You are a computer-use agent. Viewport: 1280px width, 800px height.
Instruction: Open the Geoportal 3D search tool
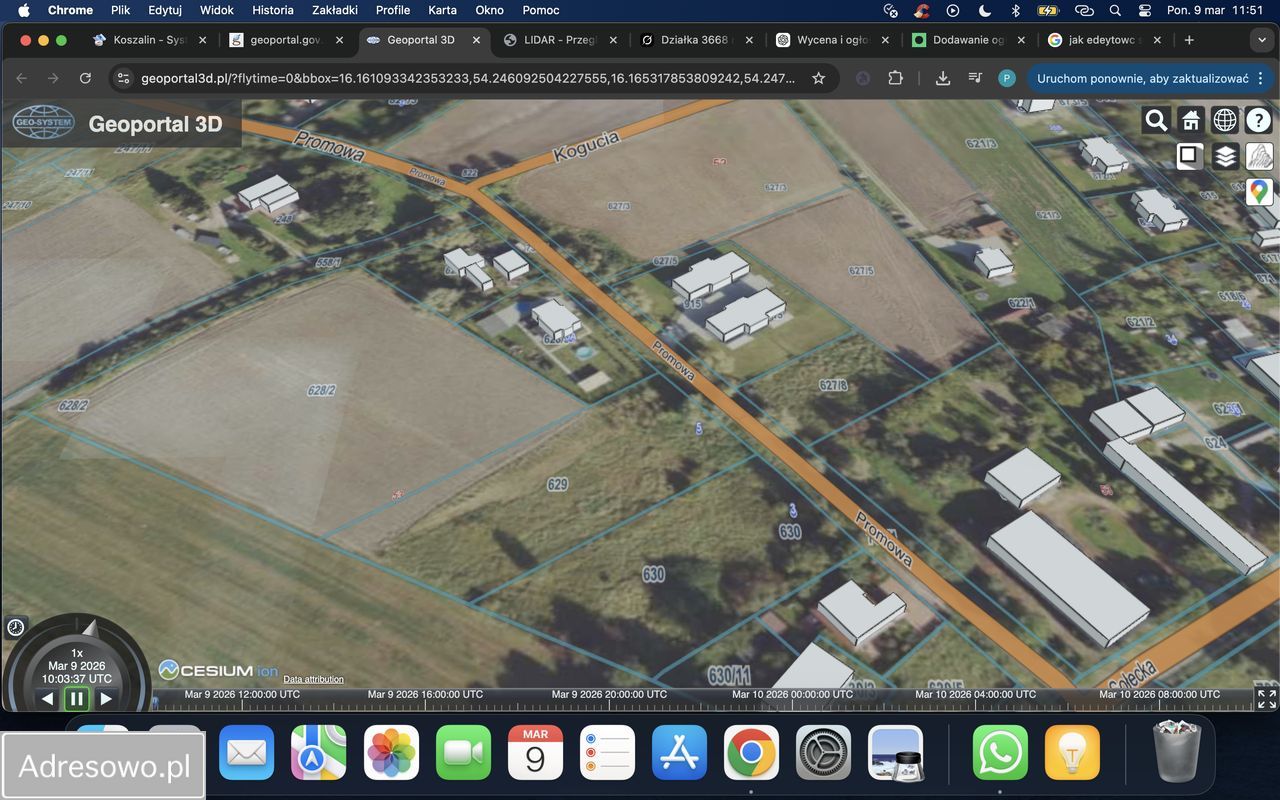click(1156, 121)
